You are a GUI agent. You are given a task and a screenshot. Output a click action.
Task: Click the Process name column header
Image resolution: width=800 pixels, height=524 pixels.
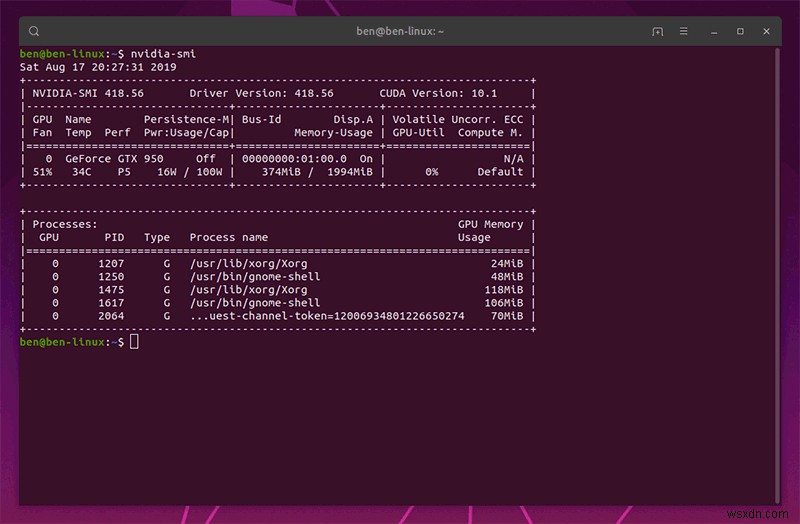tap(229, 237)
